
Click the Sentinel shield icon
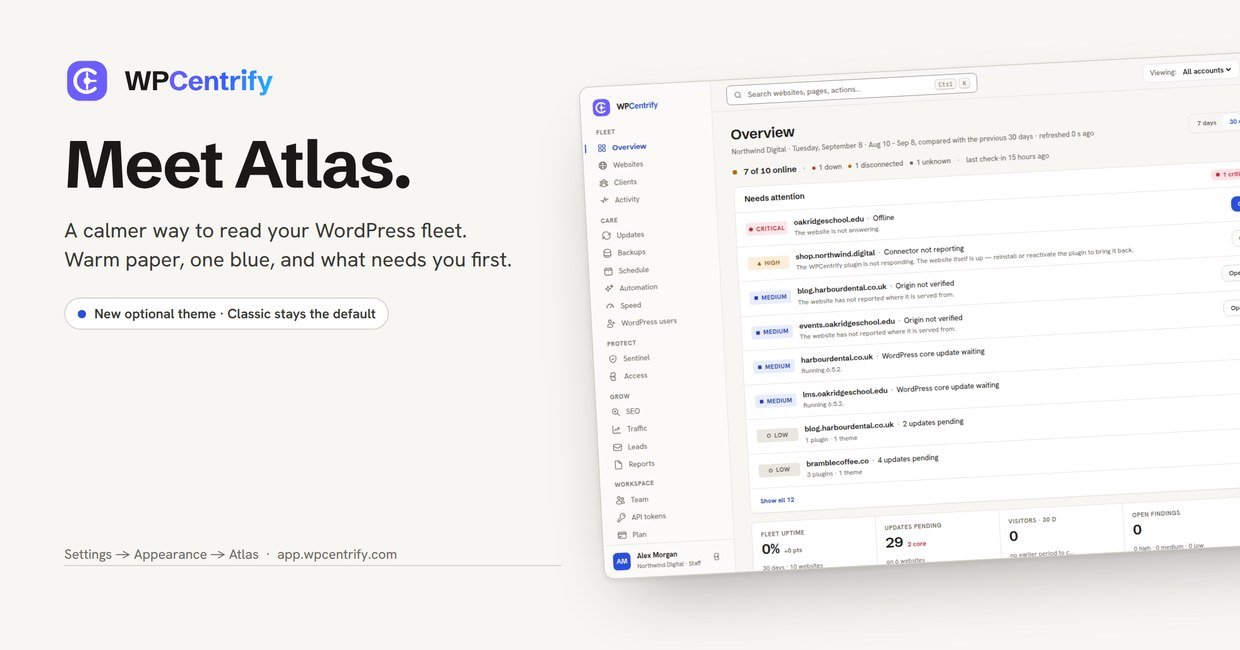click(613, 358)
